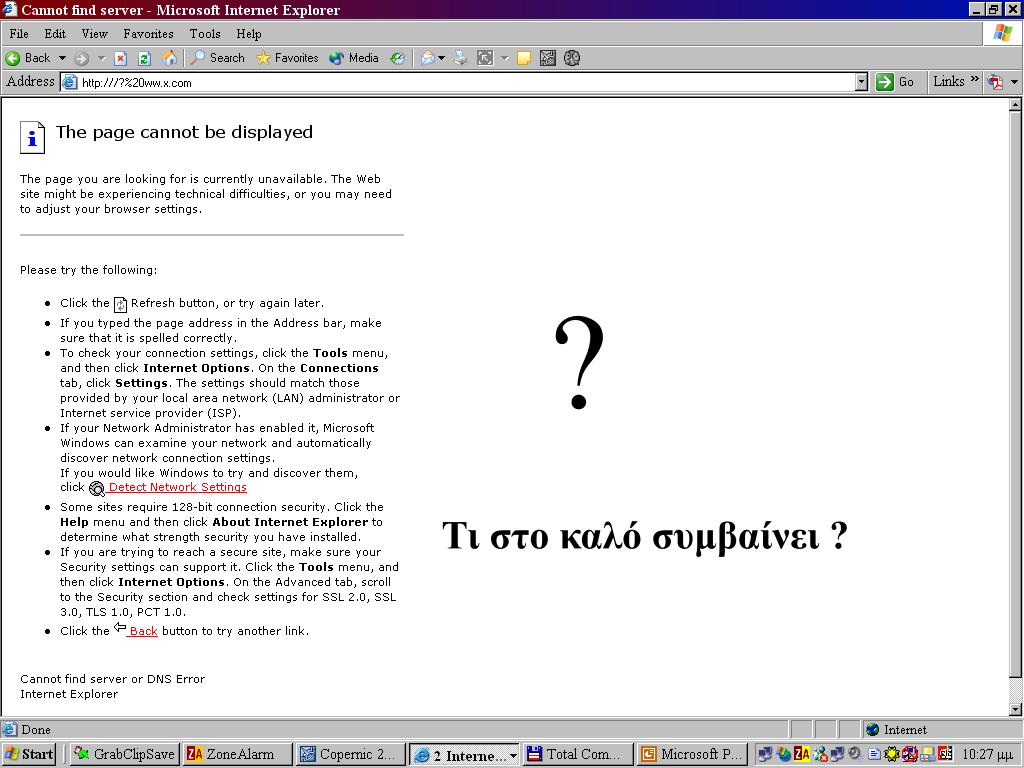Switch to Total Commander taskbar button
1024x768 pixels.
tap(579, 754)
